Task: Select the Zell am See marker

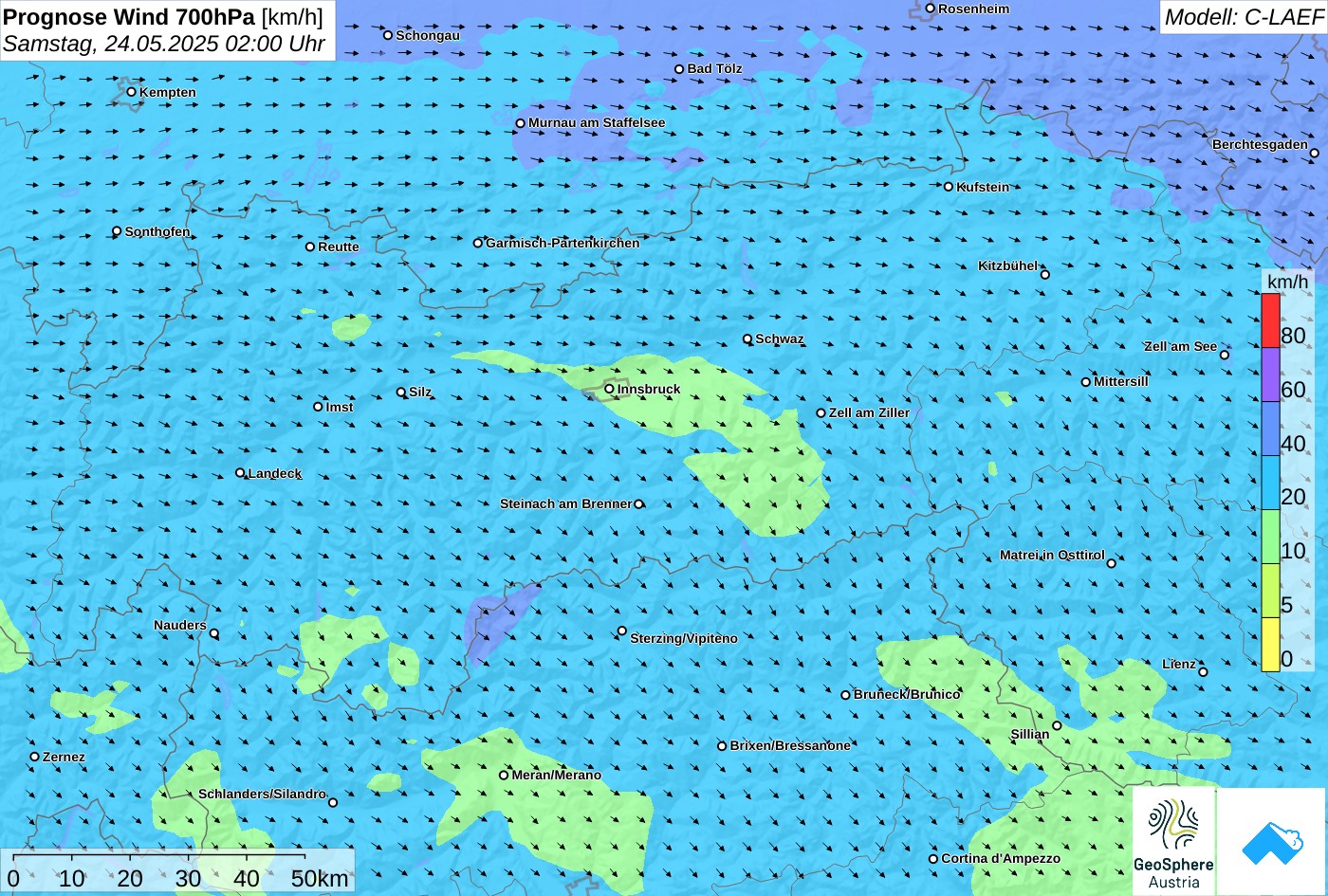Action: click(x=1224, y=355)
